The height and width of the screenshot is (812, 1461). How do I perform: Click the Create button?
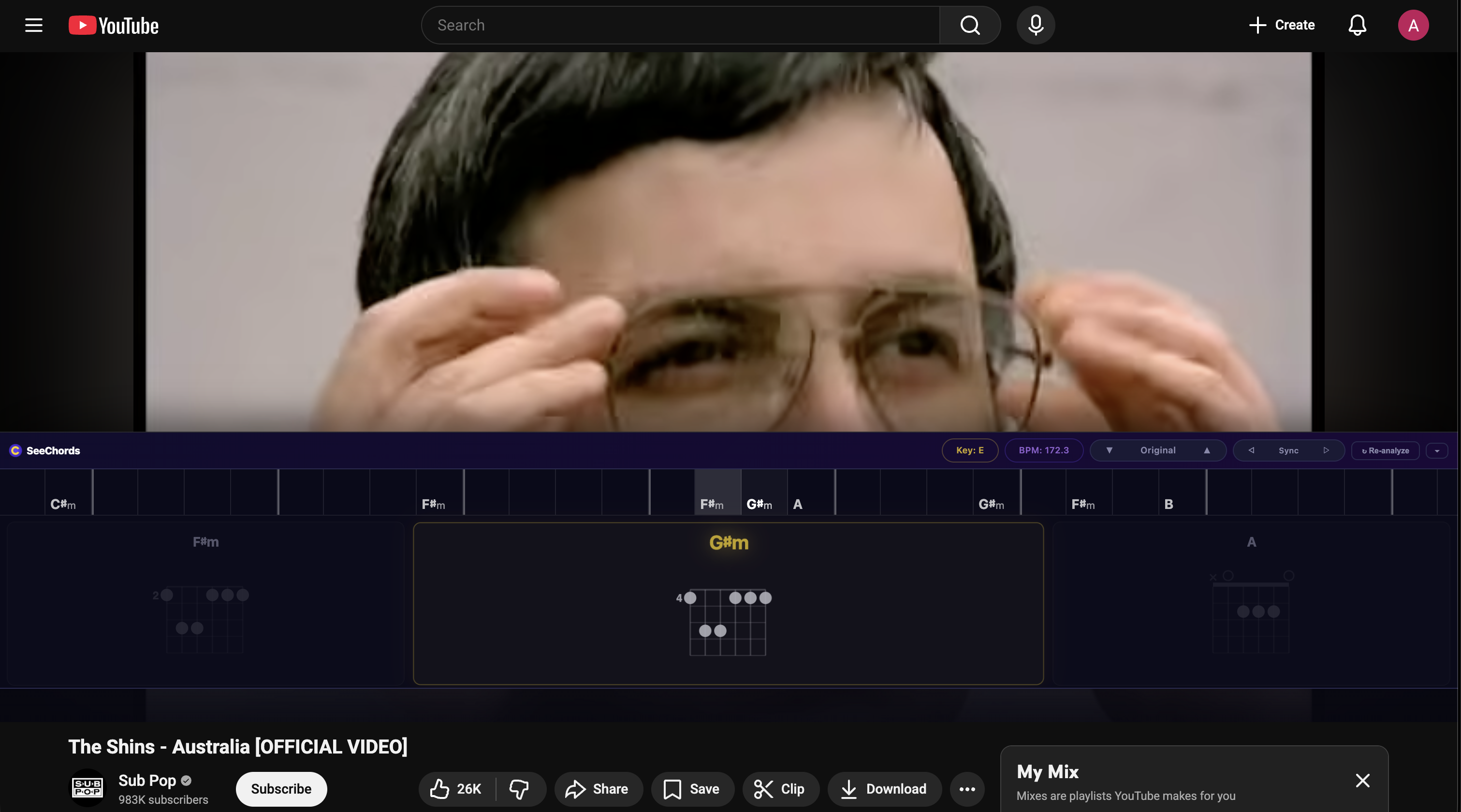tap(1281, 25)
